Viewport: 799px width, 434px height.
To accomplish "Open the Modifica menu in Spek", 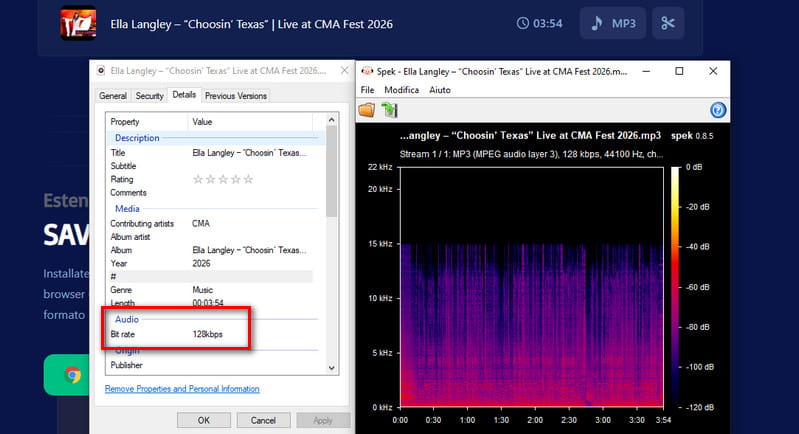I will (x=402, y=90).
